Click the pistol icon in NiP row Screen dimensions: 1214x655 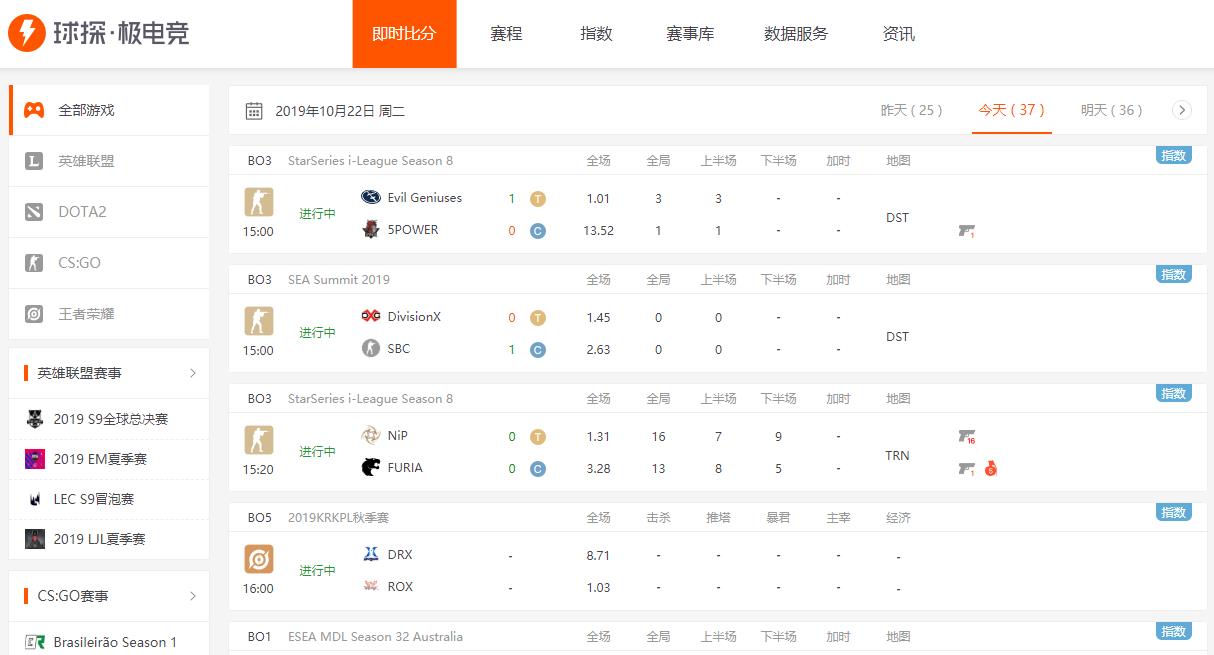966,437
